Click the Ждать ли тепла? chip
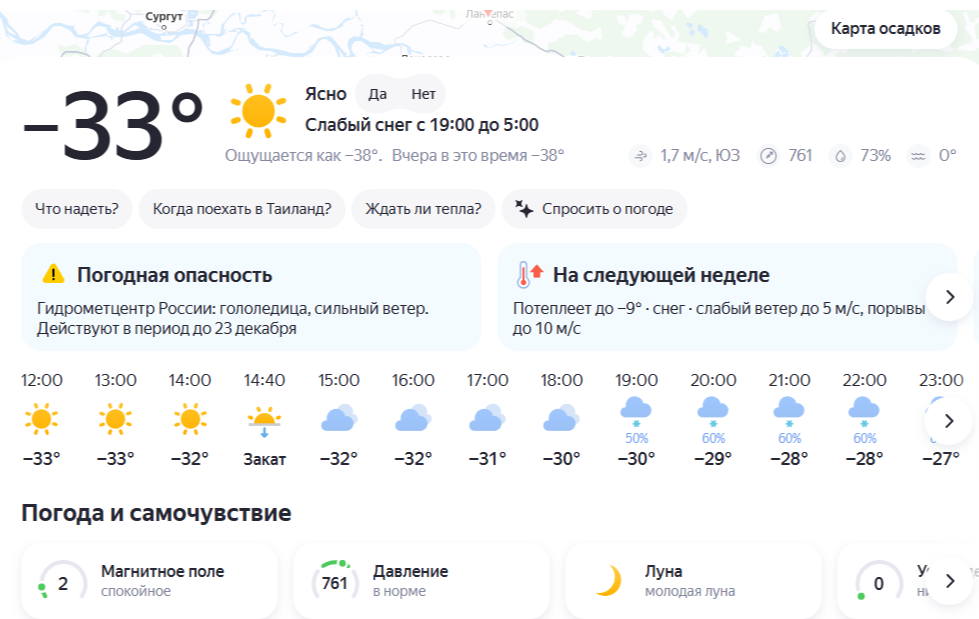This screenshot has width=979, height=619. [423, 209]
